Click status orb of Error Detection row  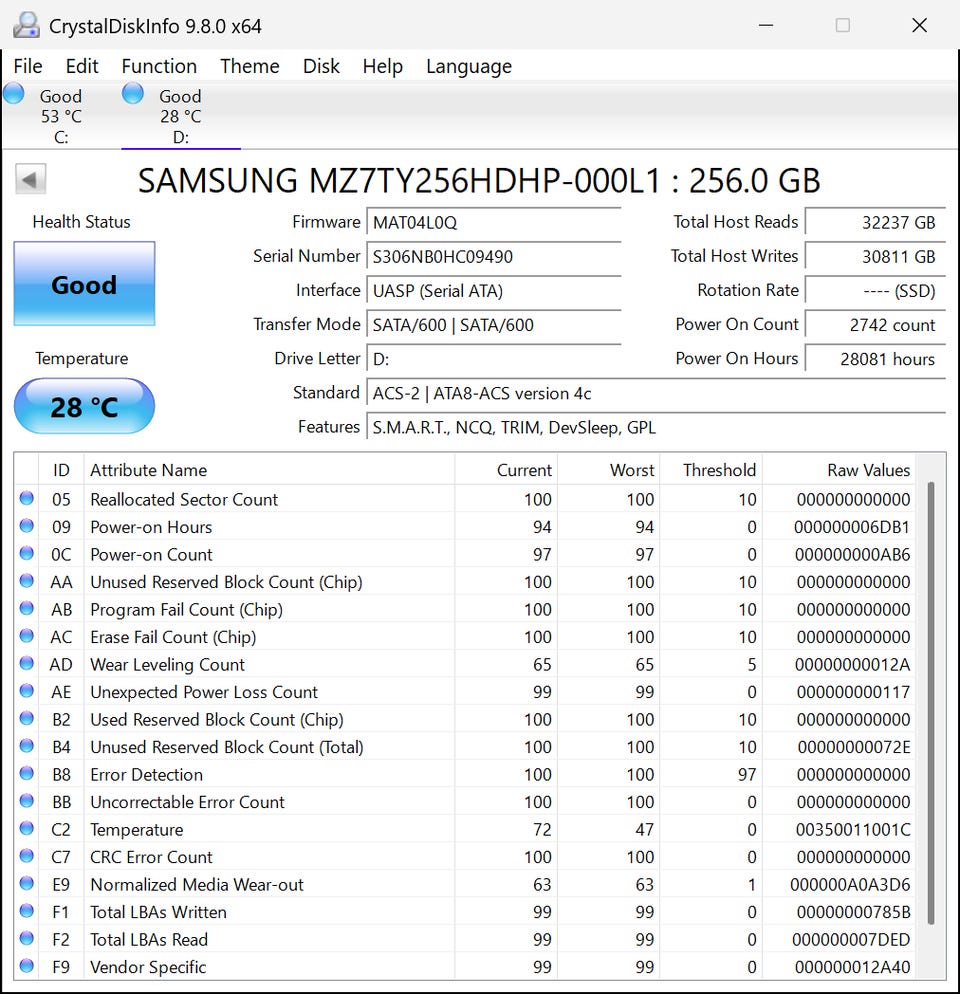(x=27, y=773)
